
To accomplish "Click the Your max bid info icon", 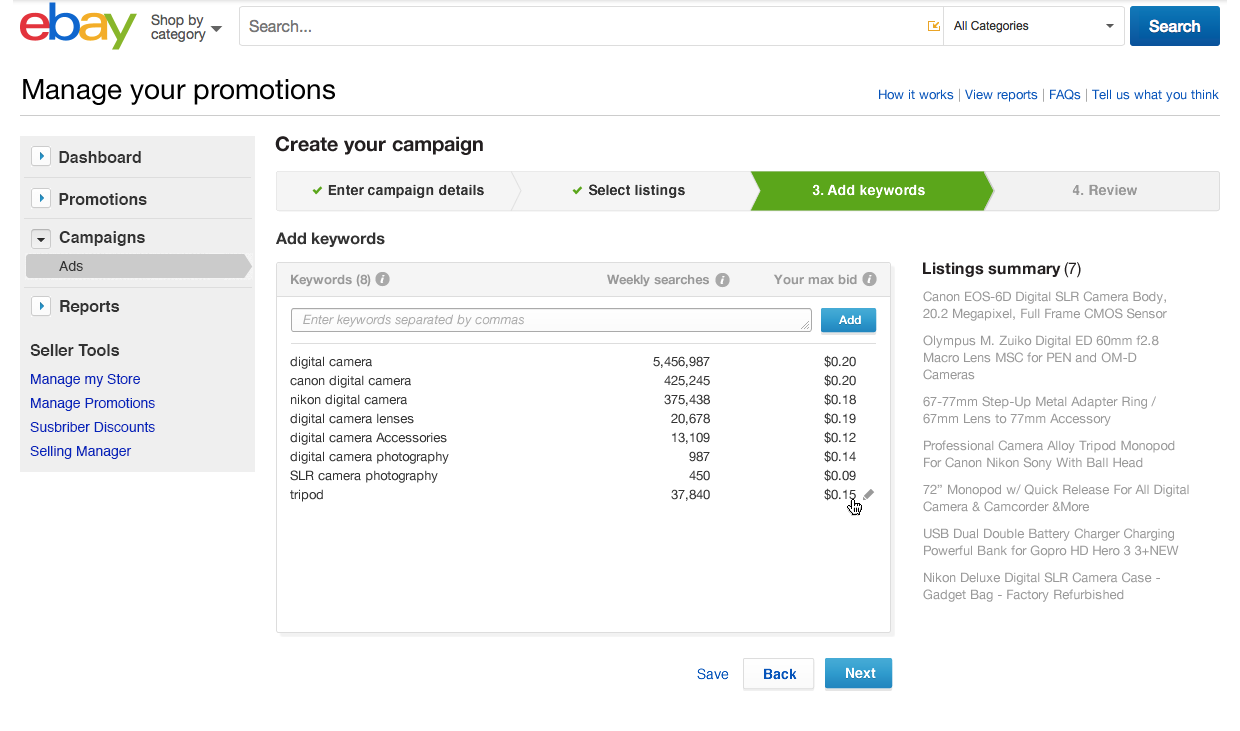I will pos(870,280).
